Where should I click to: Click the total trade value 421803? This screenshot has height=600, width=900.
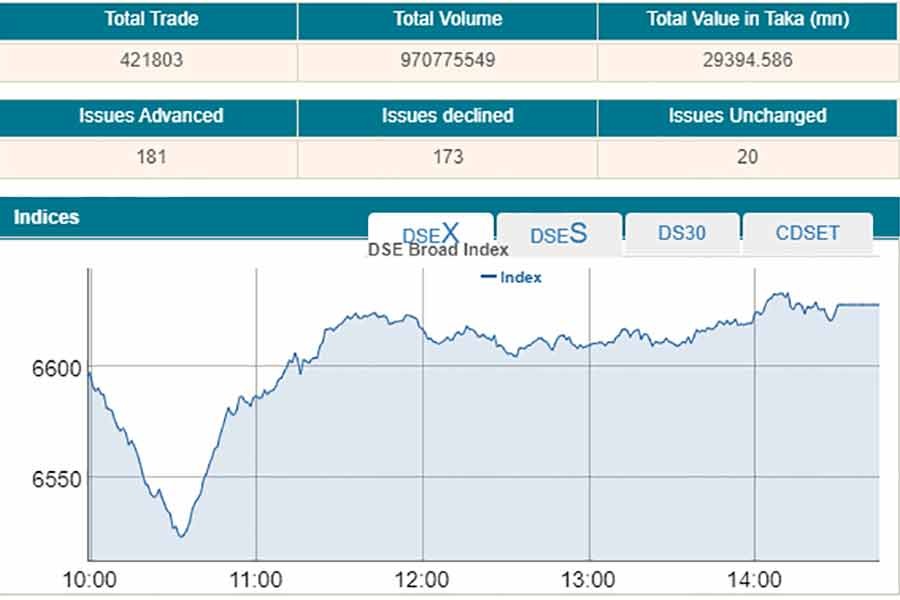coord(149,60)
